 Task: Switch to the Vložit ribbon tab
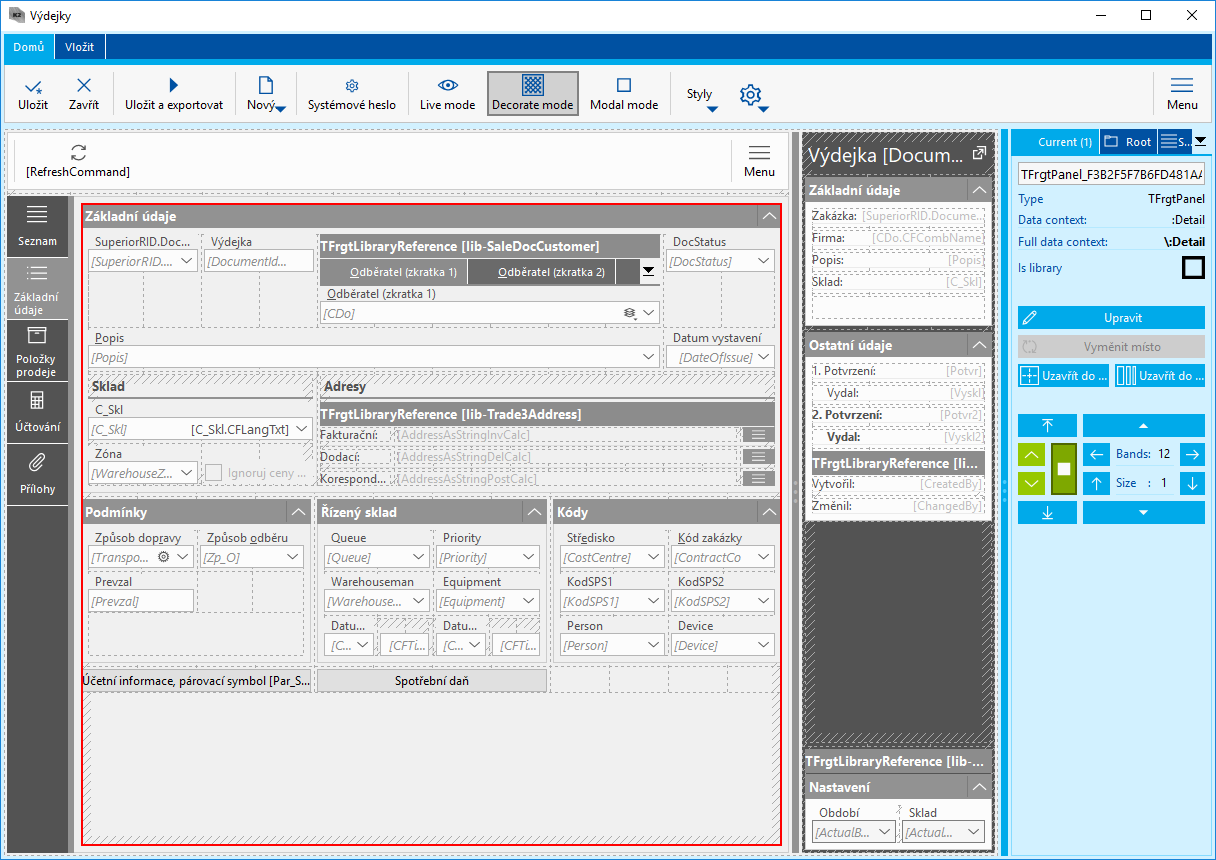[80, 46]
